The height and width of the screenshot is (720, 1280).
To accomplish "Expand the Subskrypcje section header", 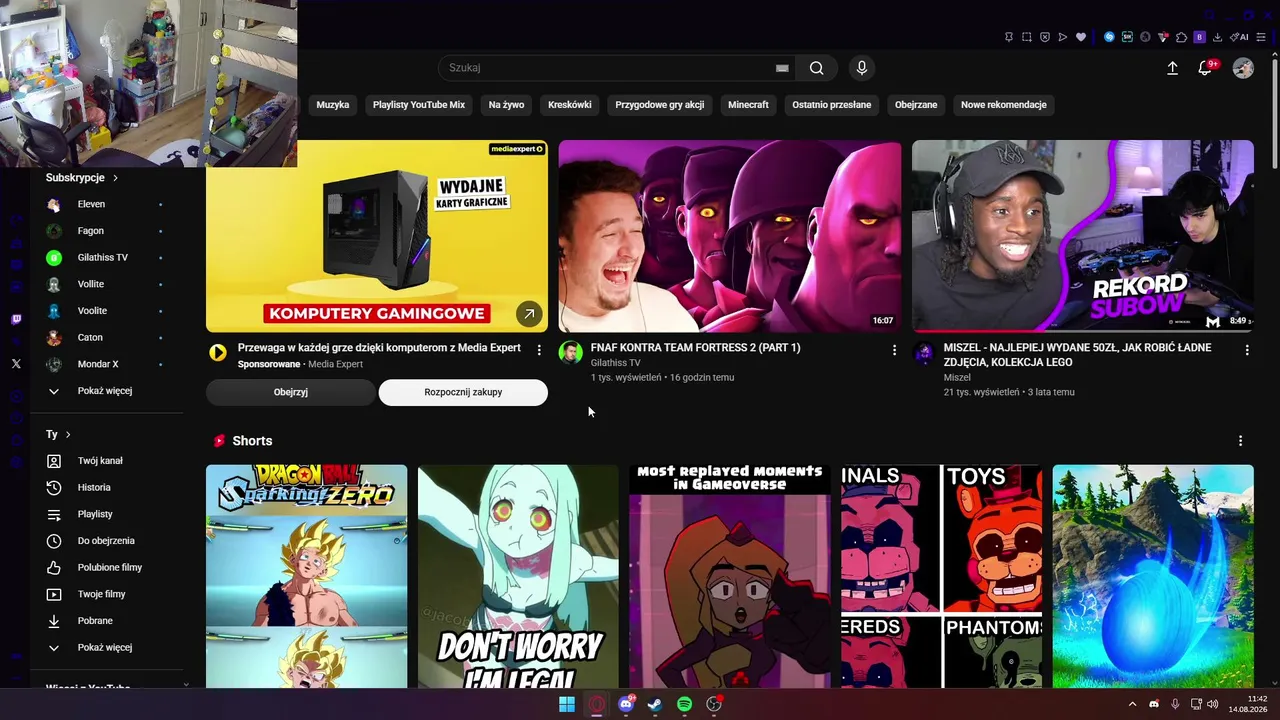I will pyautogui.click(x=82, y=178).
